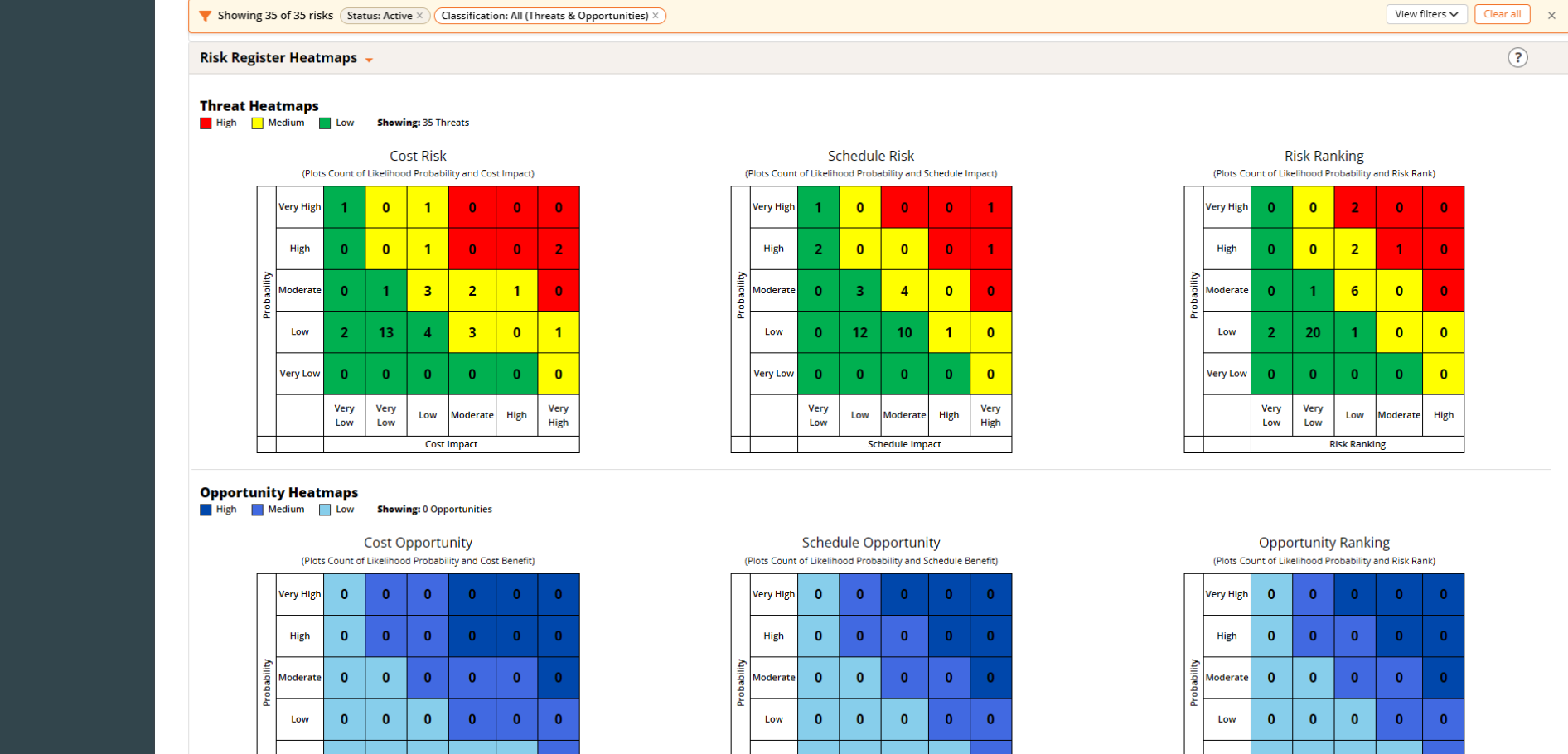The image size is (1568, 754).
Task: Select the Cost Risk cell showing 4
Action: coord(428,332)
